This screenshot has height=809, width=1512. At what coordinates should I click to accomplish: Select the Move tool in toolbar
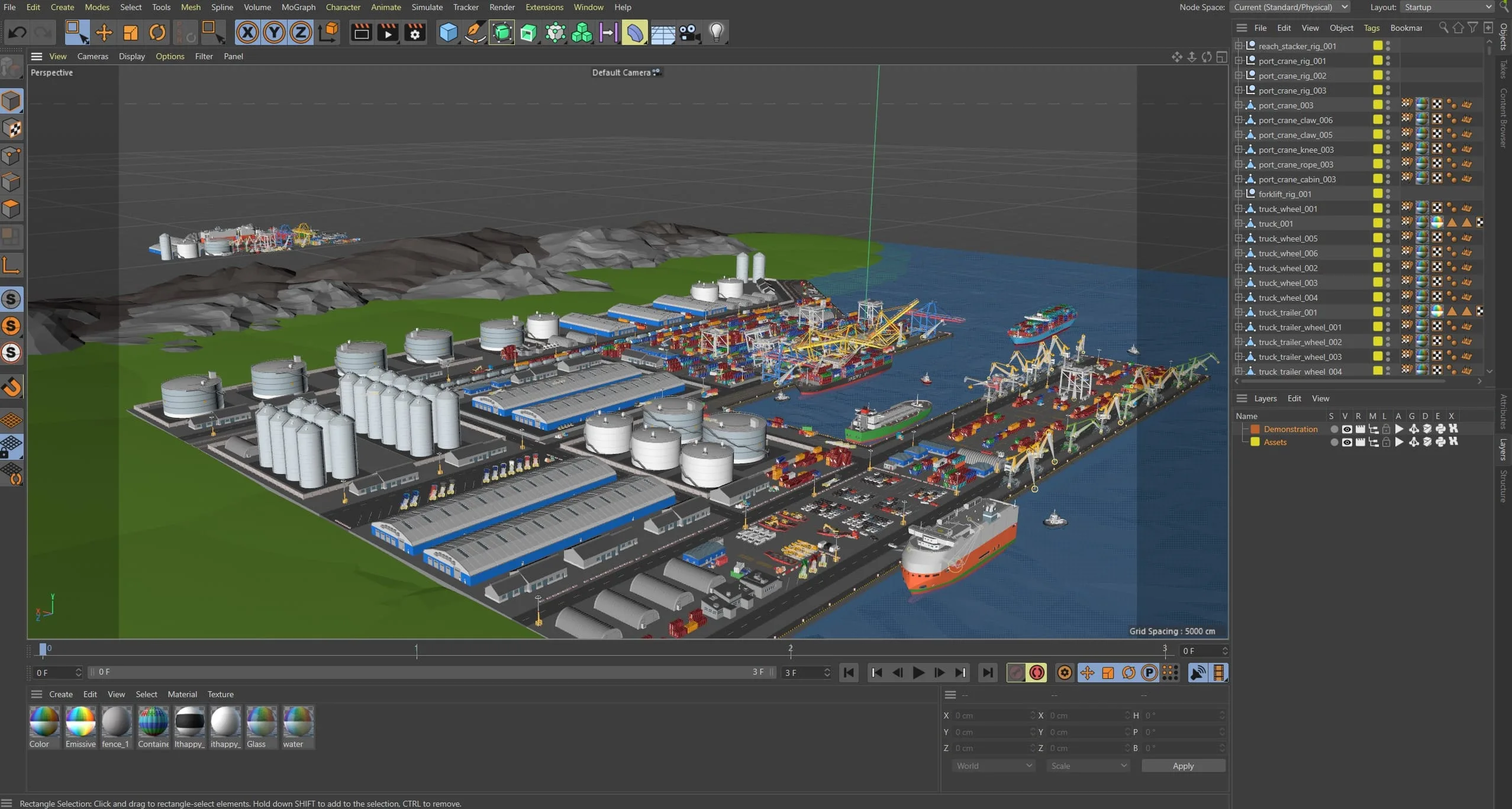point(104,33)
